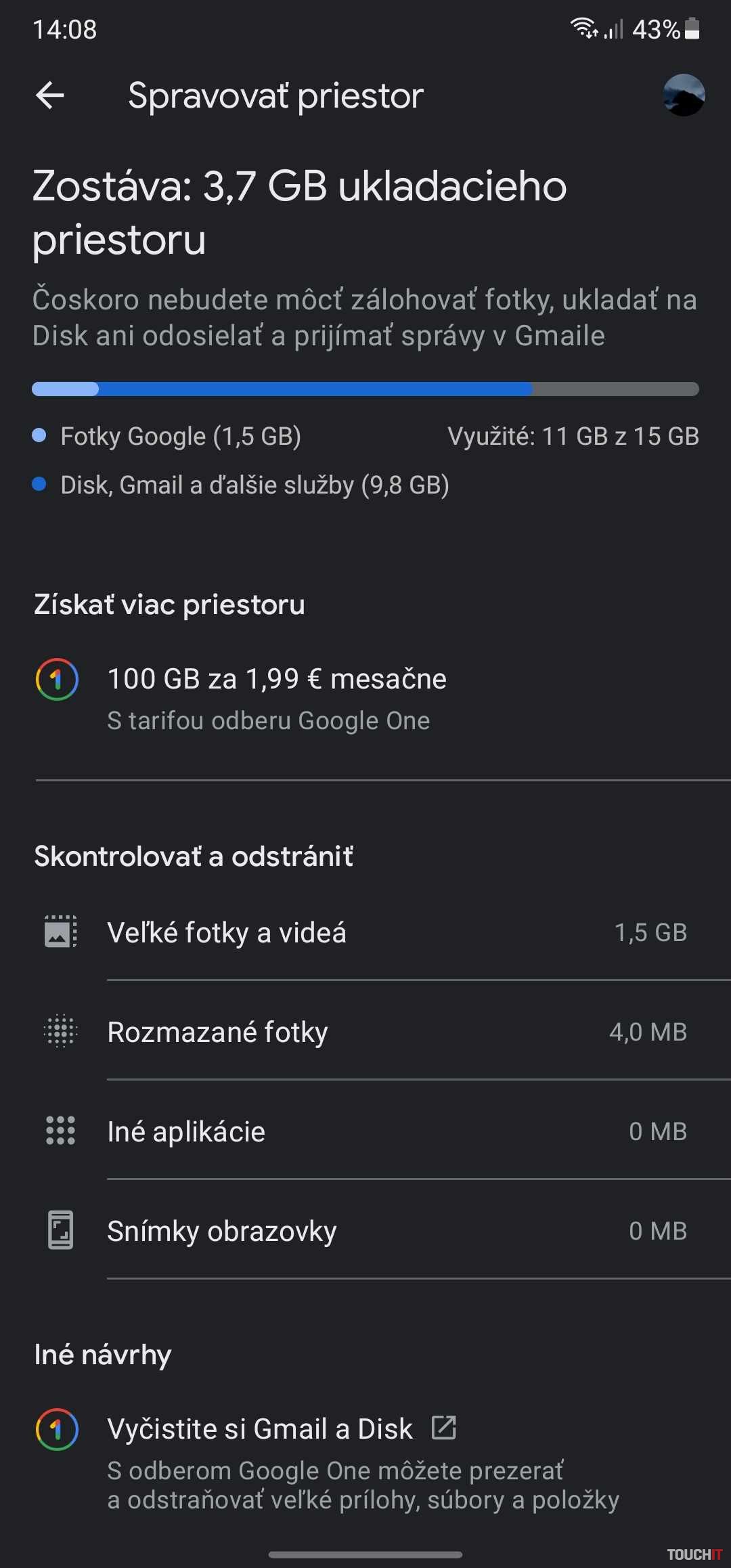Tap the battery status icon
The height and width of the screenshot is (1568, 731).
(692, 29)
